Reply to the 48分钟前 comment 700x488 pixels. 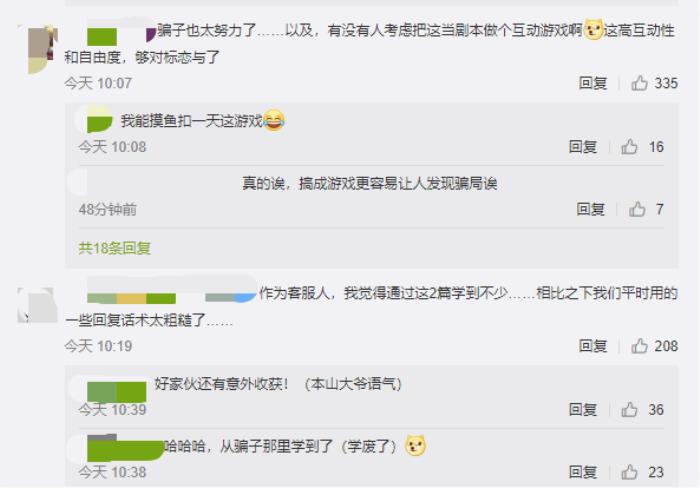click(x=590, y=209)
